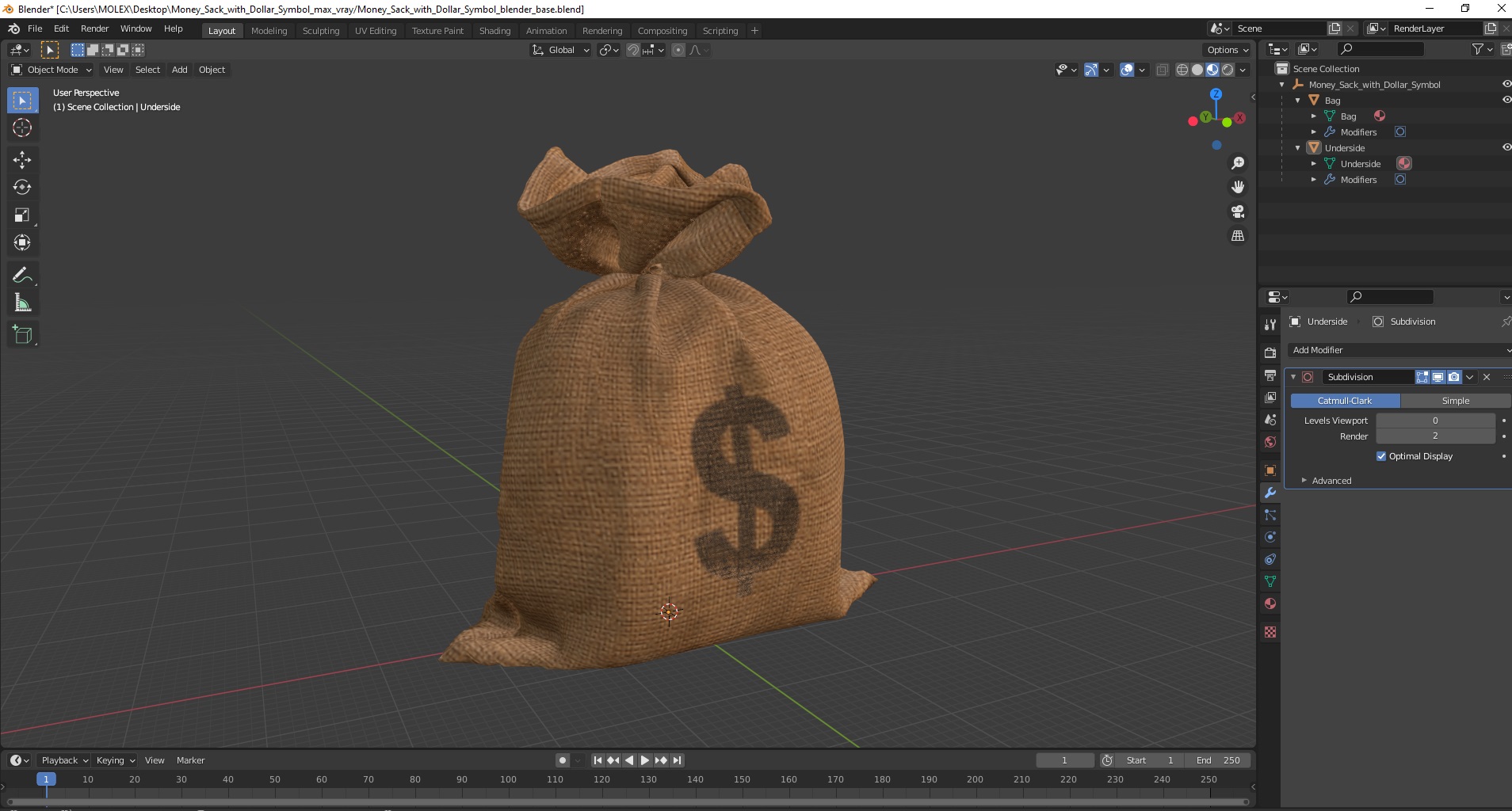The height and width of the screenshot is (811, 1512).
Task: Open the View Layer properties tab
Action: click(1270, 397)
